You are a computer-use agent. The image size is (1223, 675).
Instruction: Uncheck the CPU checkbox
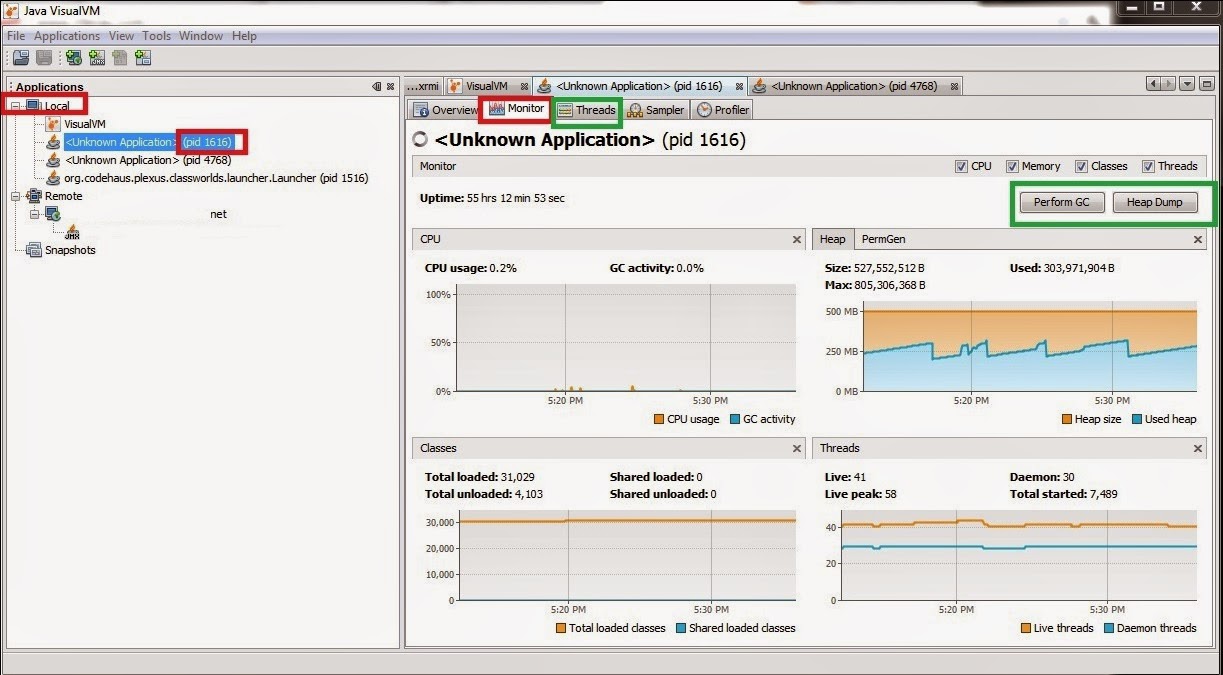pyautogui.click(x=961, y=166)
